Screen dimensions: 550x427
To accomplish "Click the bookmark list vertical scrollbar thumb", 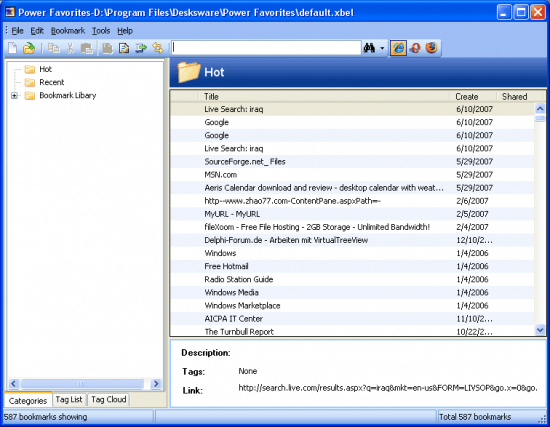I will [540, 119].
